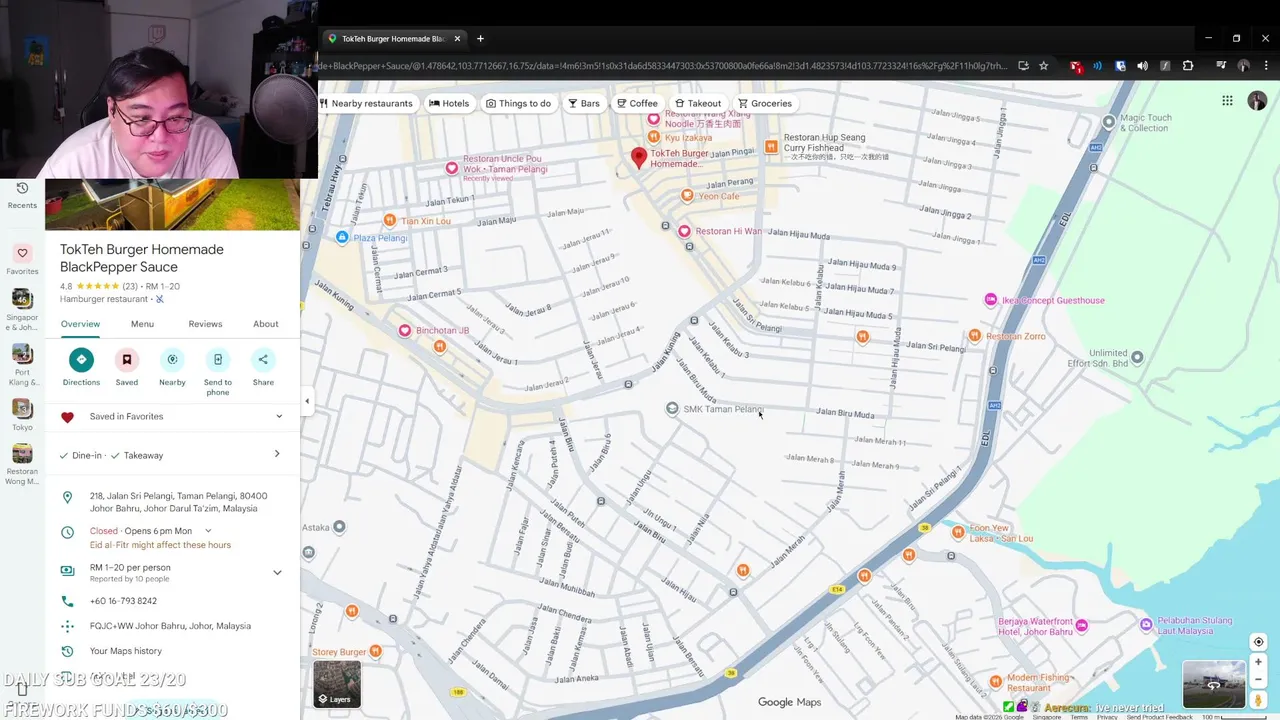Click phone number +60 16-793 8242
The width and height of the screenshot is (1280, 720).
click(x=123, y=601)
